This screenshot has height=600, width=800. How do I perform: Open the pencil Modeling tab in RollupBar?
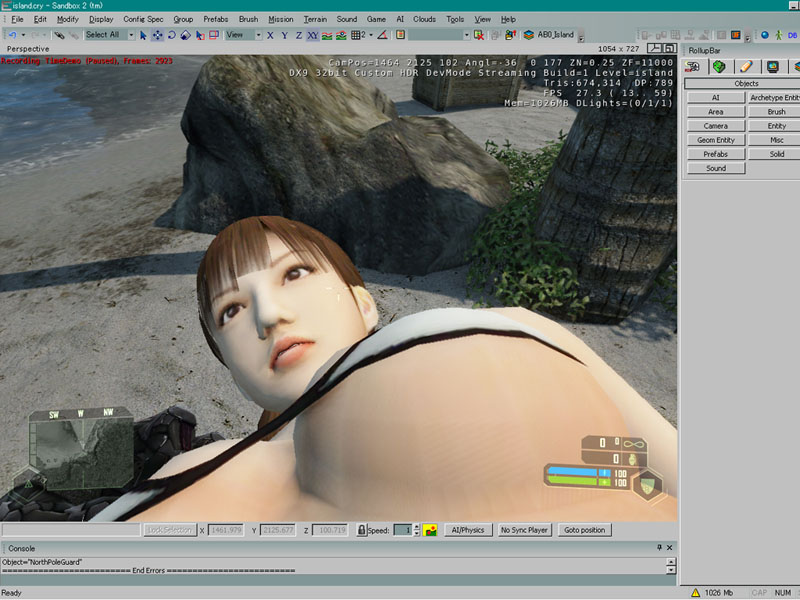pos(746,67)
